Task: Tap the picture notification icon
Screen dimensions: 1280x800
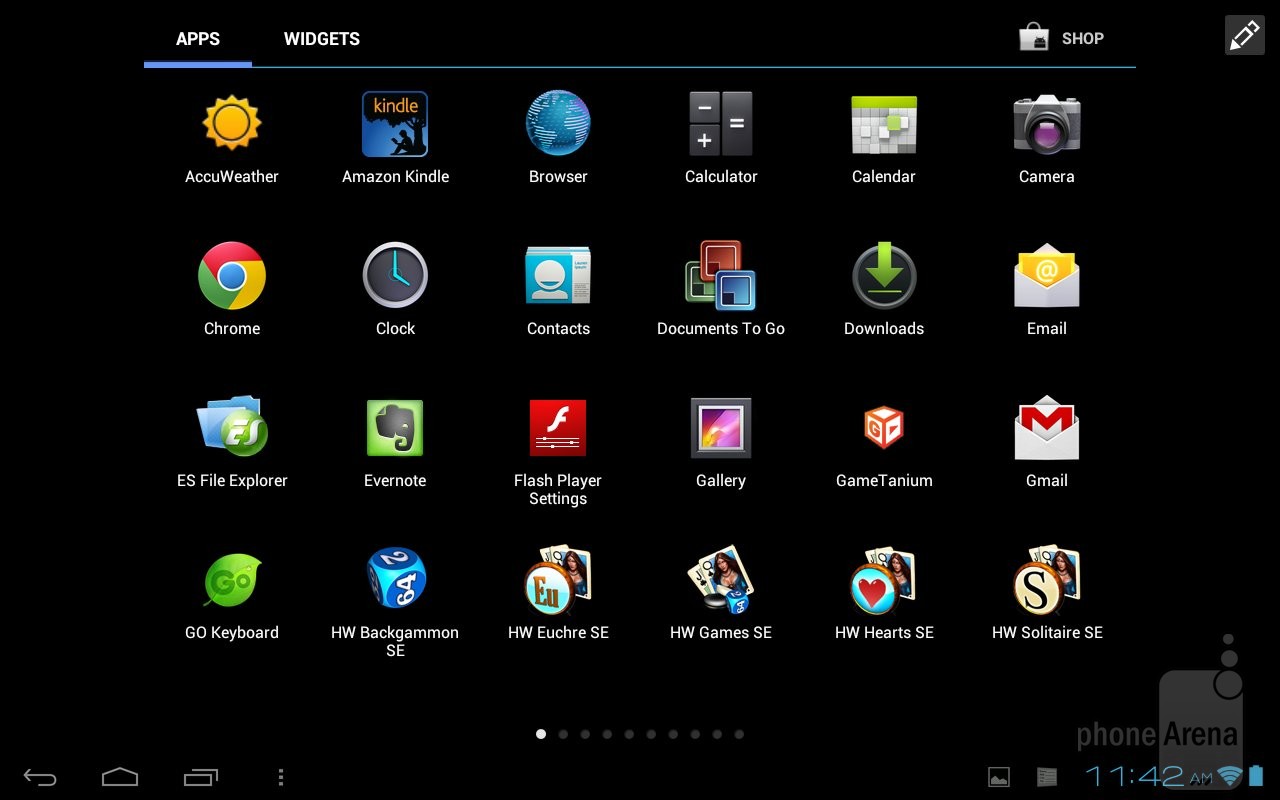Action: click(998, 776)
